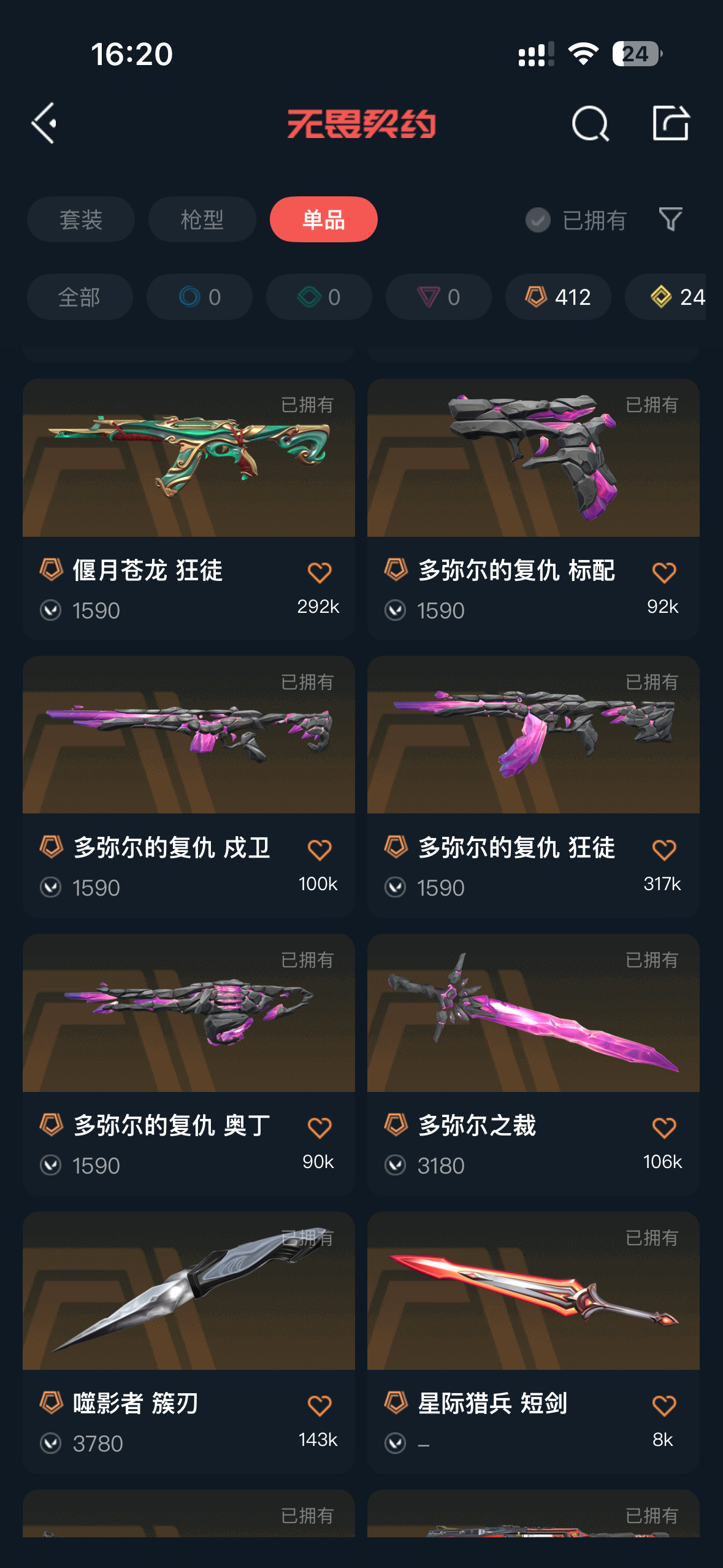Filter by orange tier showing 412
The height and width of the screenshot is (1568, 723).
click(558, 297)
